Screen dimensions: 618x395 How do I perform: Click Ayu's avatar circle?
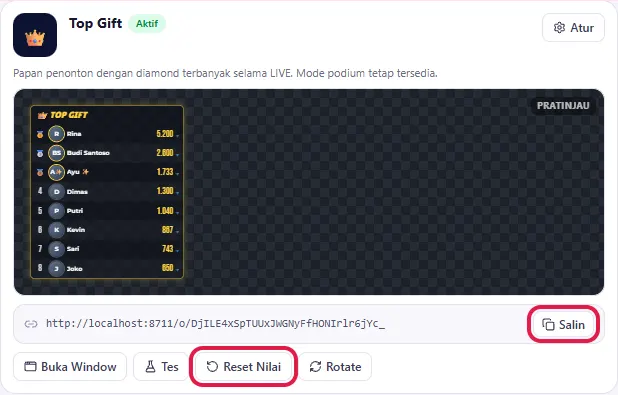pos(56,172)
